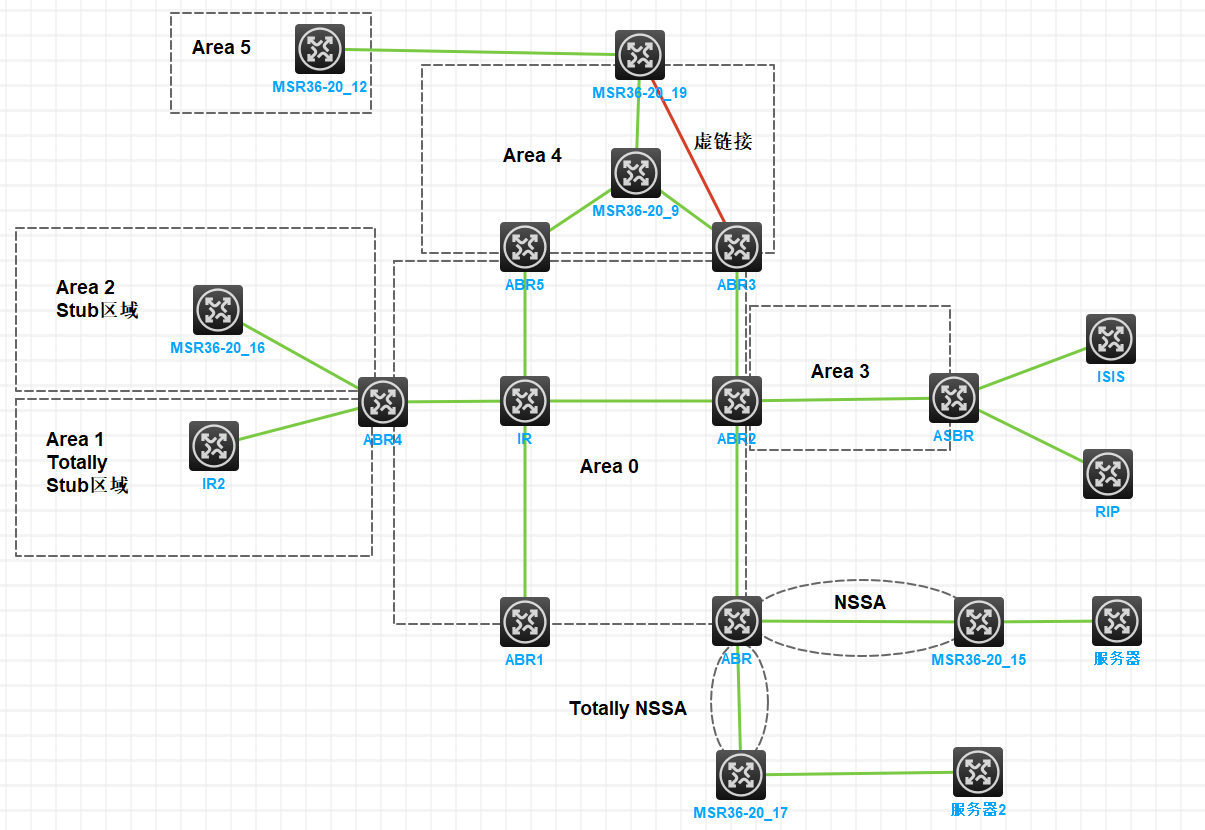Click the ISIS router icon
The width and height of the screenshot is (1205, 830).
pos(1111,339)
